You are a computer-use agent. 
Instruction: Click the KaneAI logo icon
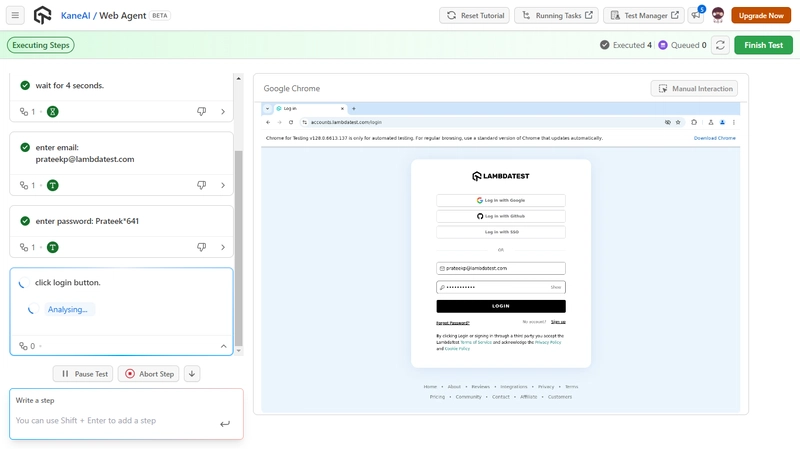tap(42, 15)
